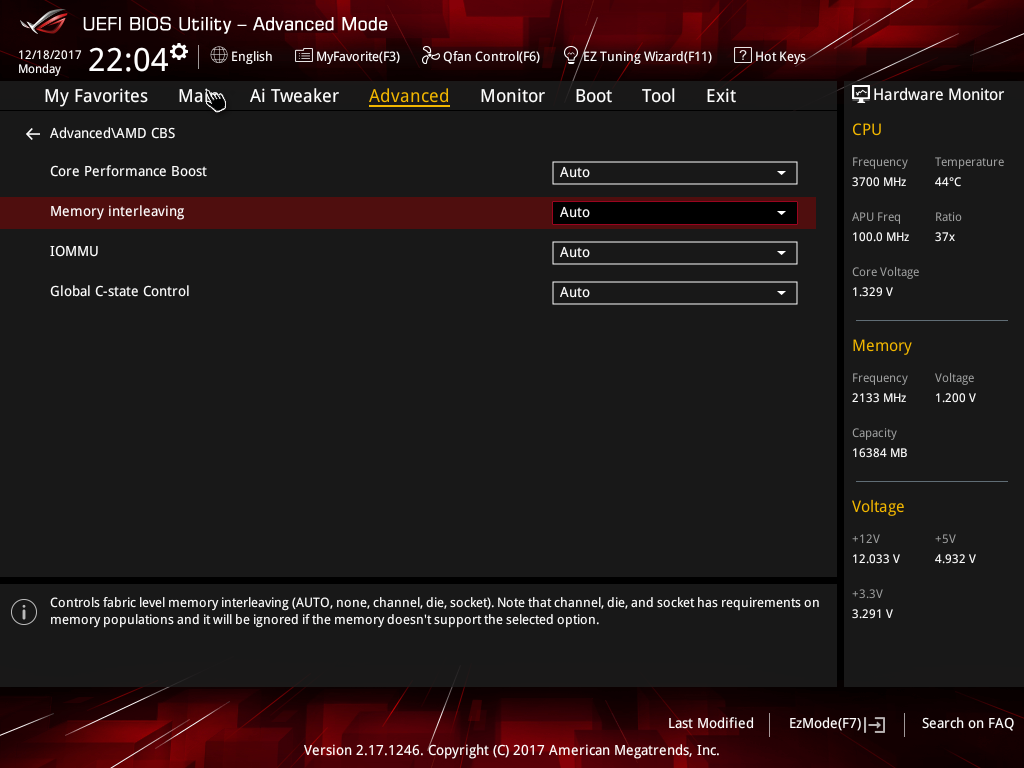The height and width of the screenshot is (768, 1024).
Task: Open Qfan Control(F6)
Action: click(491, 57)
